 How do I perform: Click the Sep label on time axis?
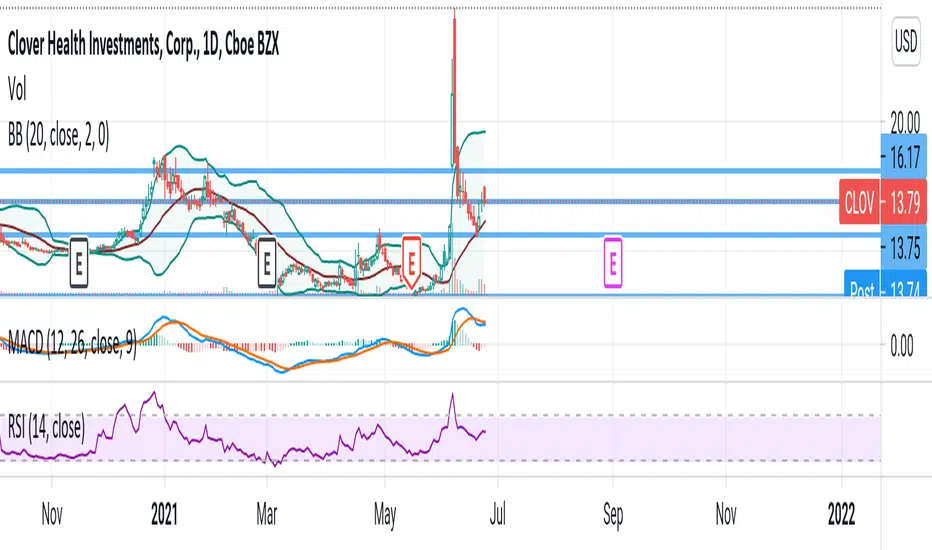pos(613,515)
